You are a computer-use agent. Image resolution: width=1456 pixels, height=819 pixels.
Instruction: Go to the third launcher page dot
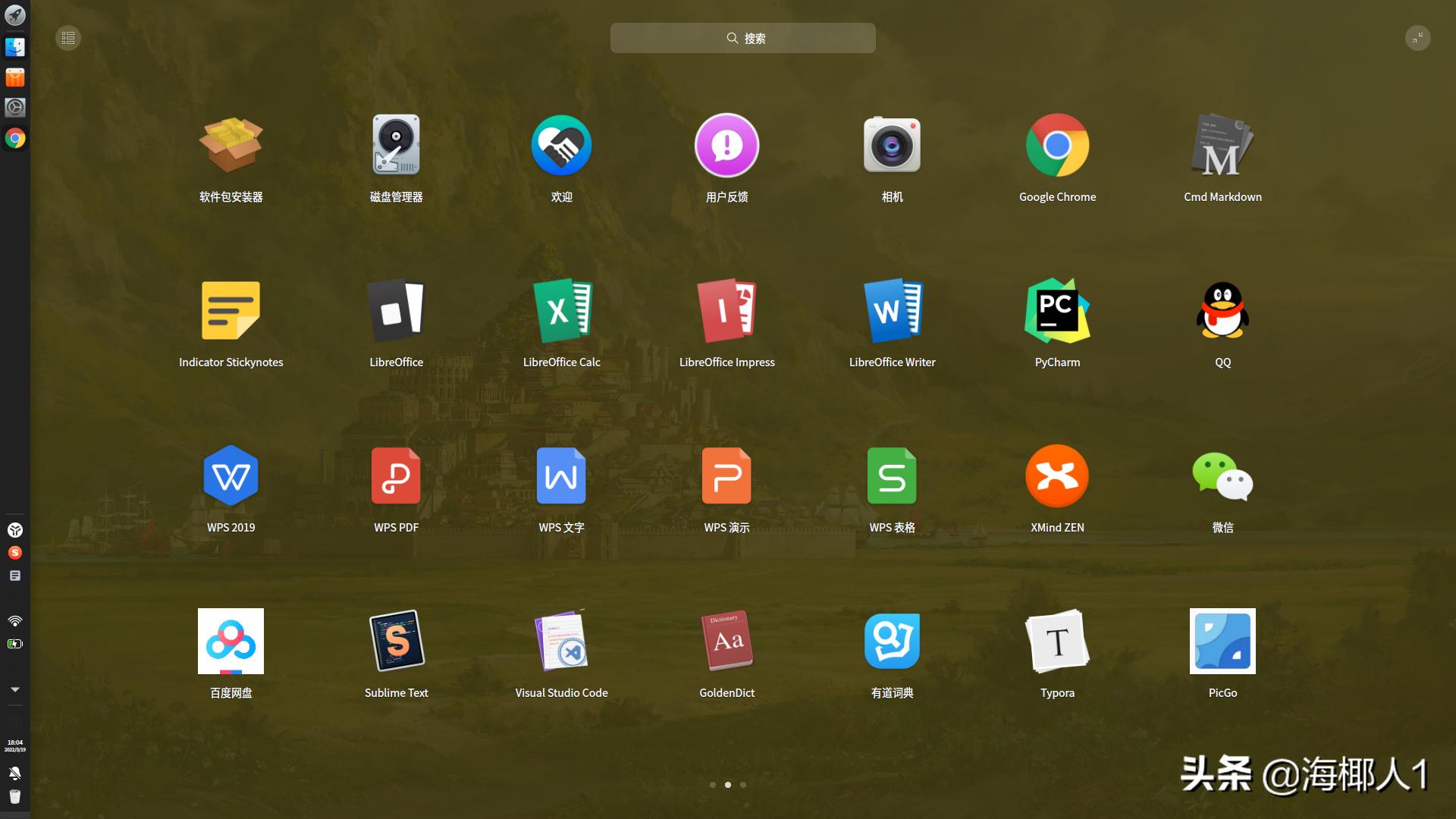click(743, 785)
